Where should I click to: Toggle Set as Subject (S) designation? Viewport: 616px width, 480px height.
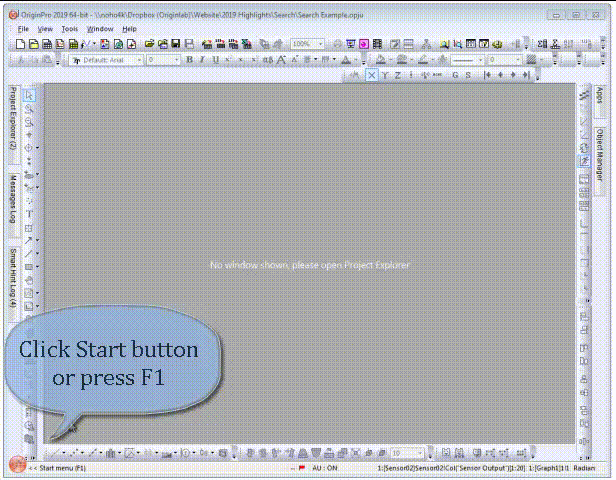pos(468,75)
